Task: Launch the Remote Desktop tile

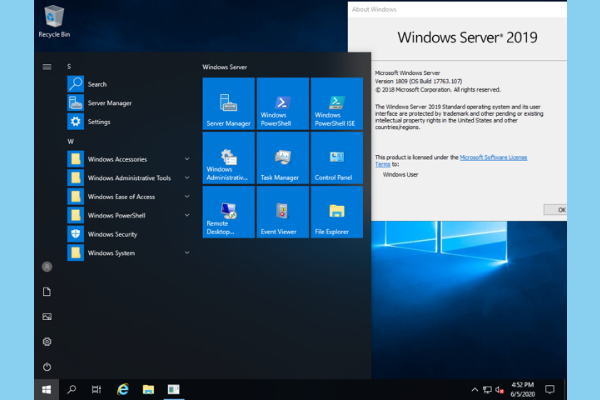Action: click(228, 212)
